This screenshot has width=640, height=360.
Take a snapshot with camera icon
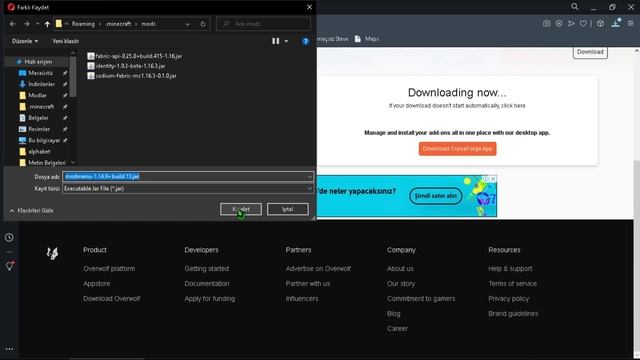tap(547, 24)
